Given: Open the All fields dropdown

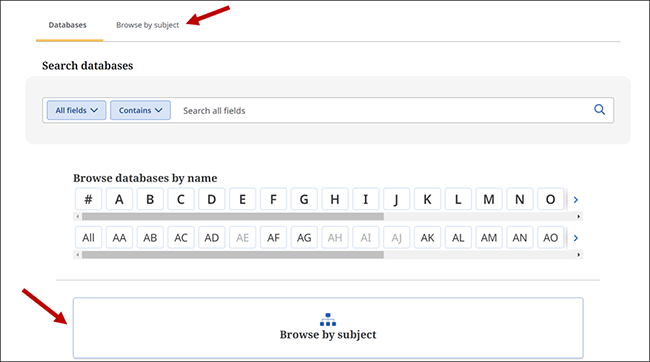Looking at the screenshot, I should tap(76, 110).
